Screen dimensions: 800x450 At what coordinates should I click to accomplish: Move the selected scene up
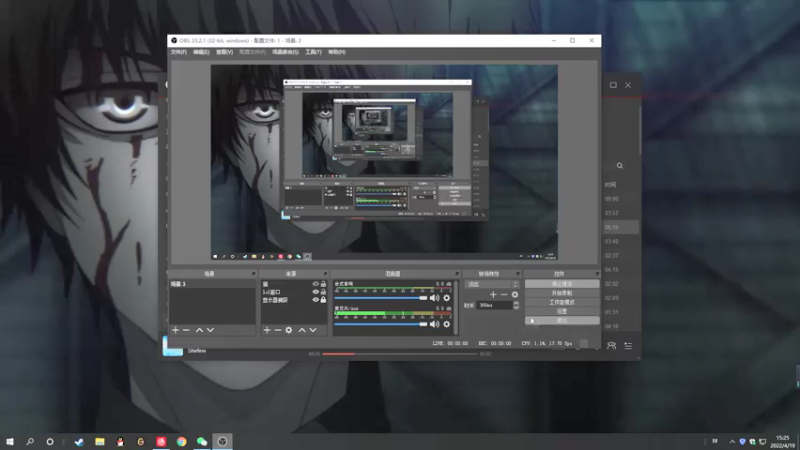[x=199, y=330]
